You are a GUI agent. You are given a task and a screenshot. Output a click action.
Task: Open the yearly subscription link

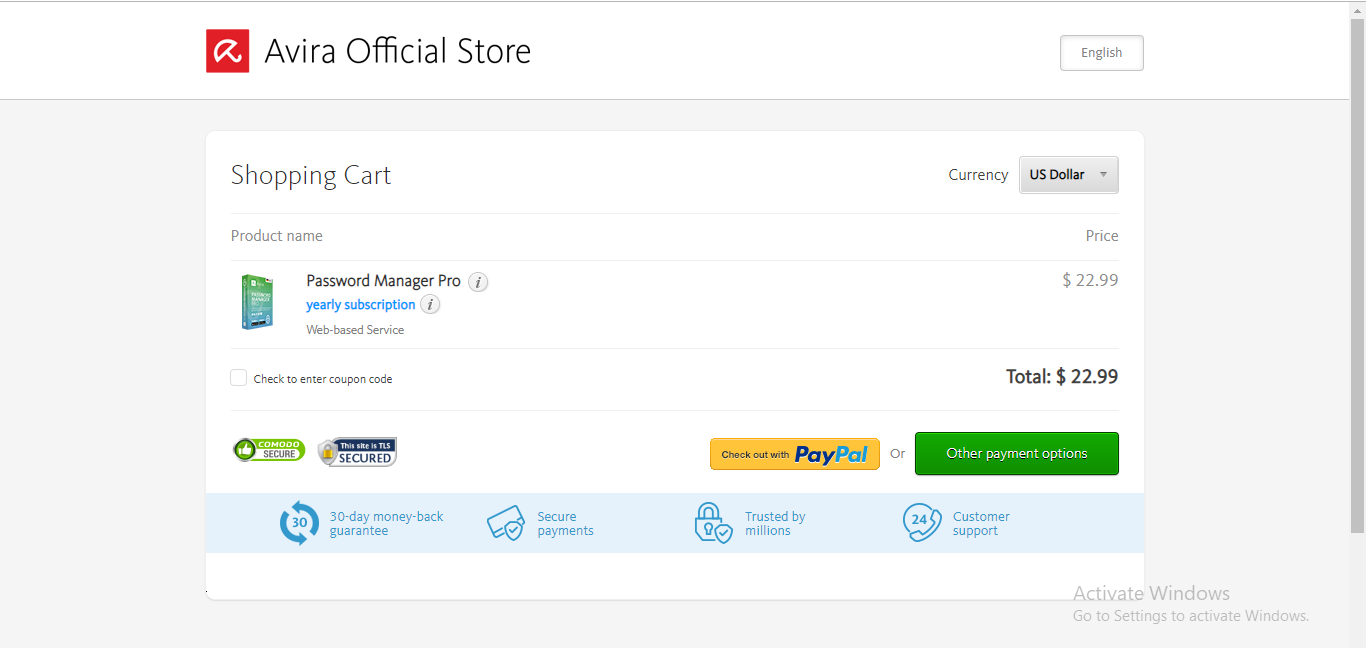tap(361, 305)
